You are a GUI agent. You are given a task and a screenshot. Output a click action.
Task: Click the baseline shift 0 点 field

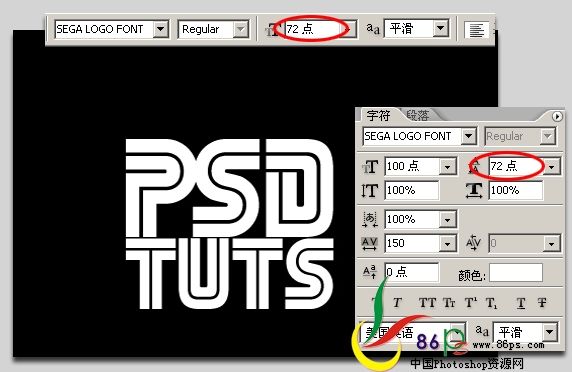pos(412,272)
